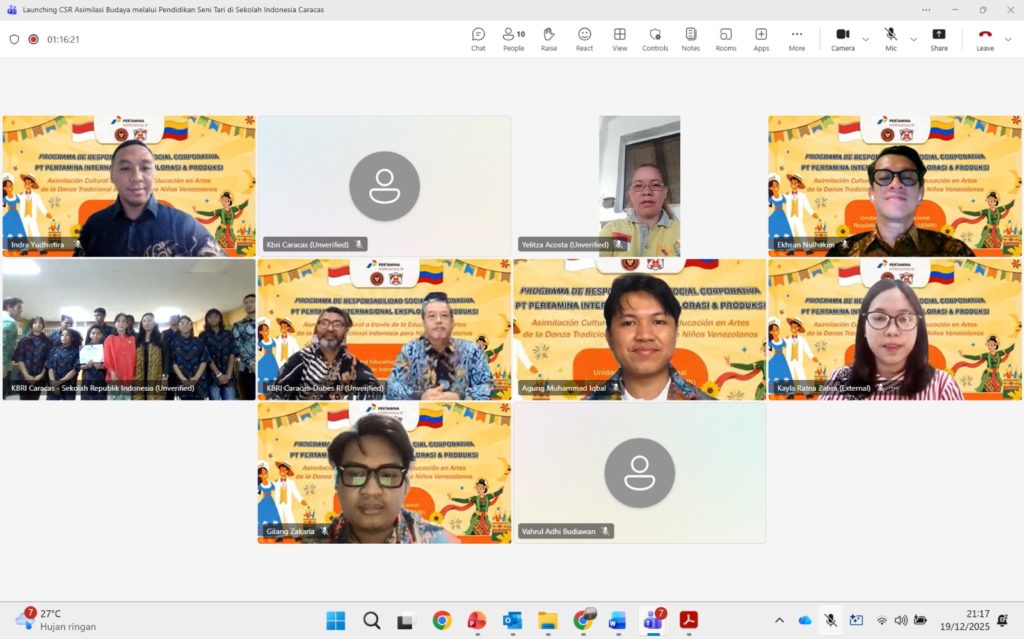Viewport: 1024px width, 639px height.
Task: Select Yelitza Acosta's video tile
Action: pos(640,186)
